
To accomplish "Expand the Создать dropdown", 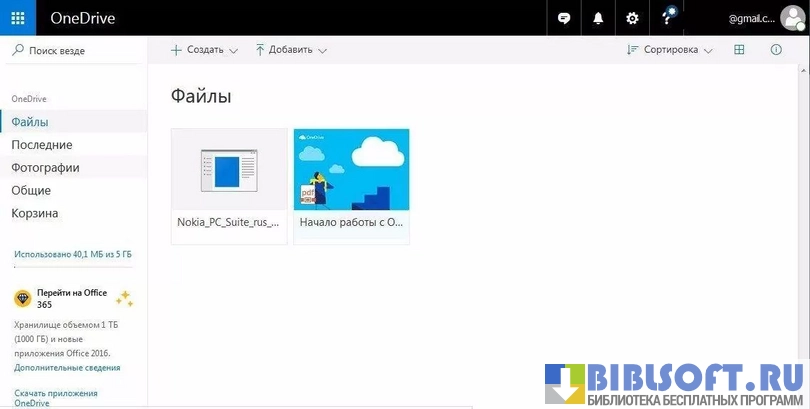I will 204,50.
